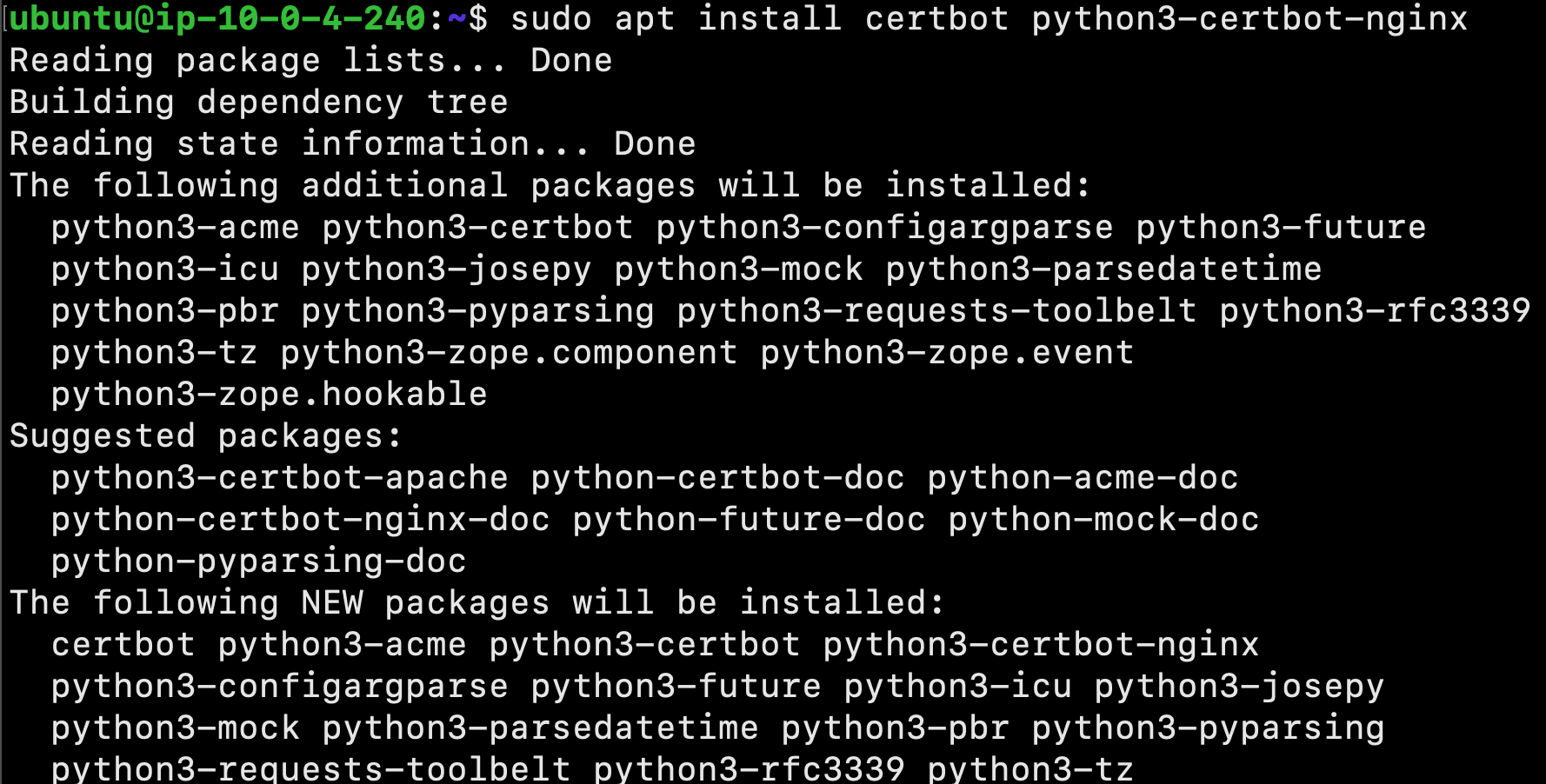Click 'python3-parsedatetime' in additional packages list
The height and width of the screenshot is (784, 1546).
click(1103, 269)
